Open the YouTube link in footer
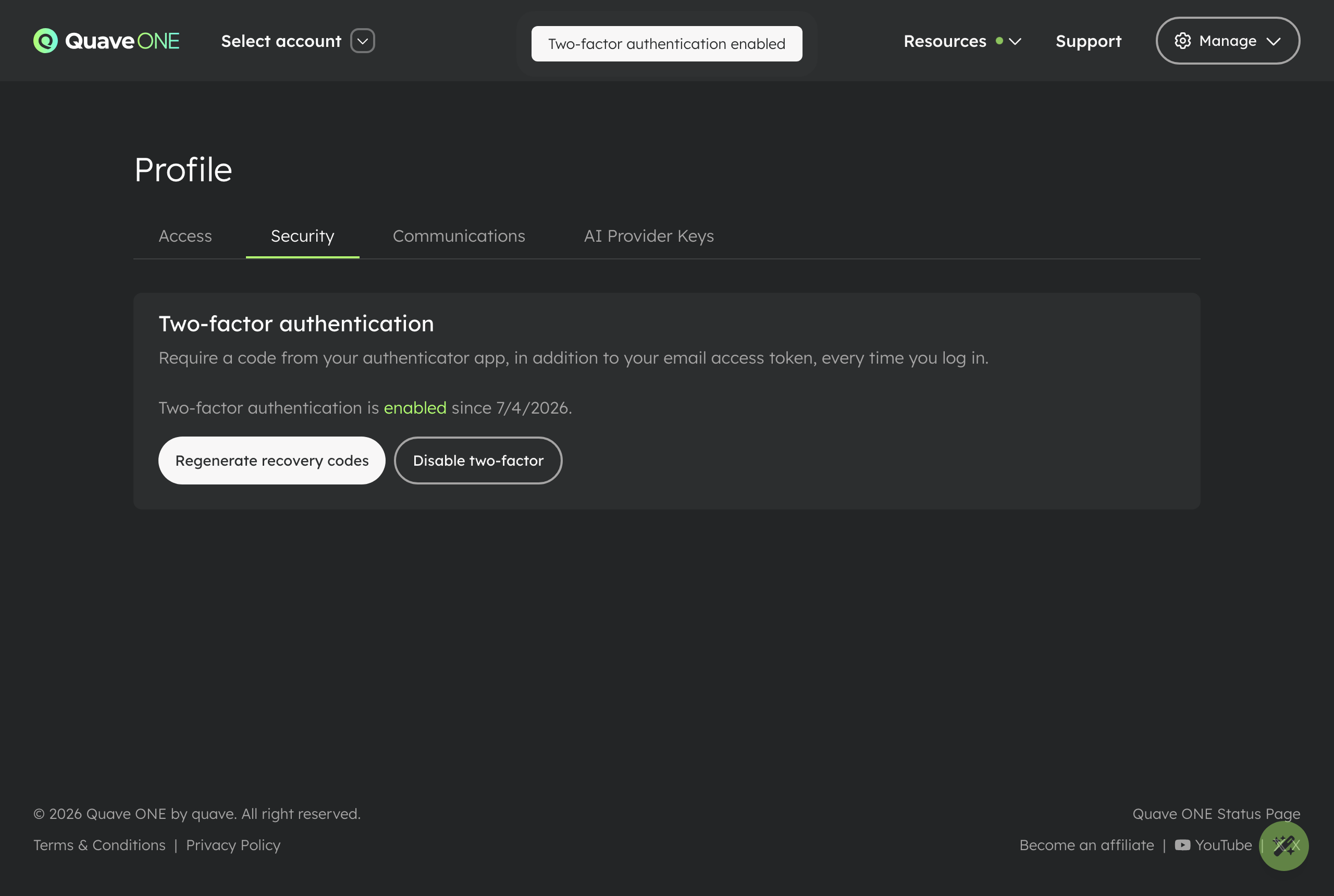 pyautogui.click(x=1213, y=845)
